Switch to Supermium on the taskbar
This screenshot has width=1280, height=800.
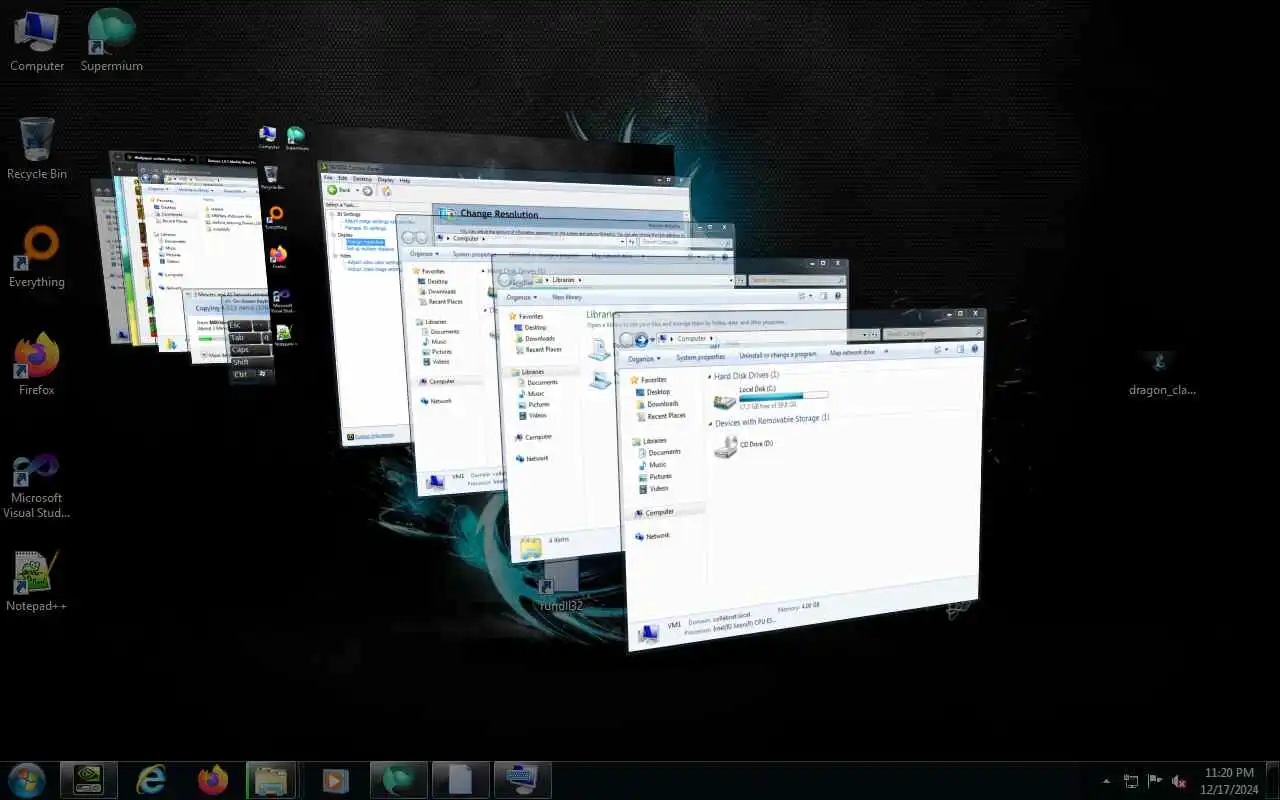(399, 779)
